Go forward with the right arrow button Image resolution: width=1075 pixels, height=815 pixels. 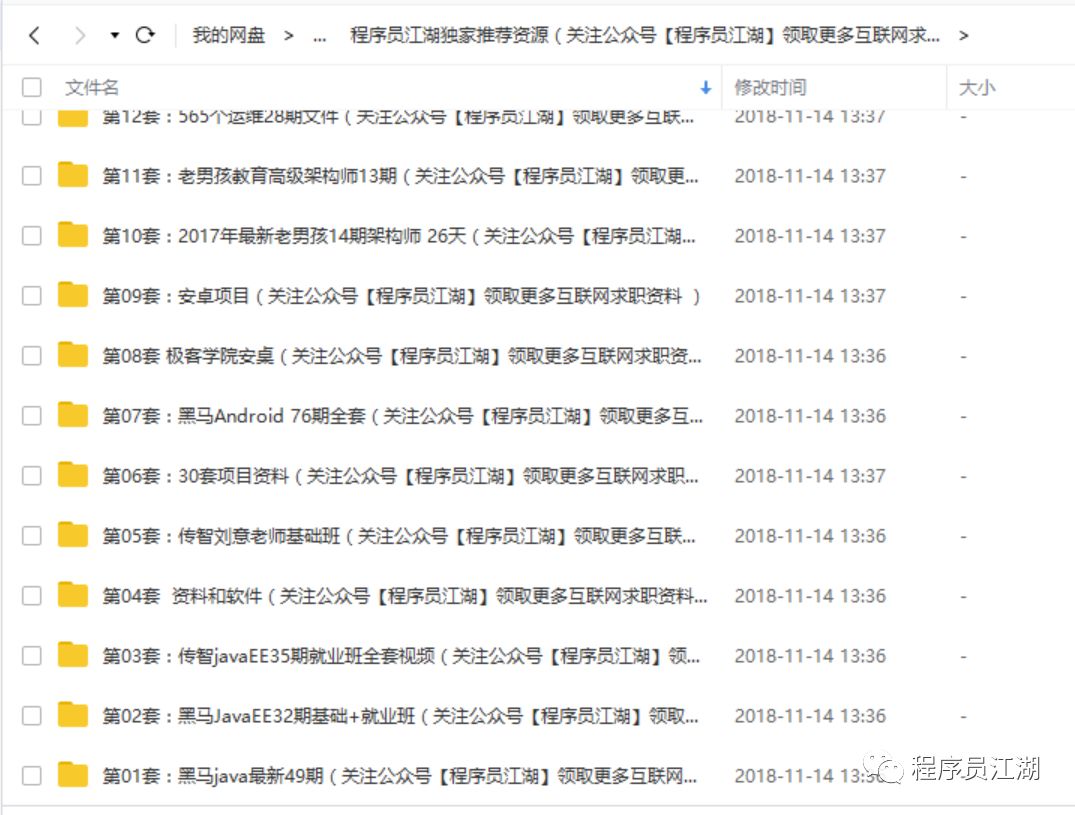pos(80,35)
